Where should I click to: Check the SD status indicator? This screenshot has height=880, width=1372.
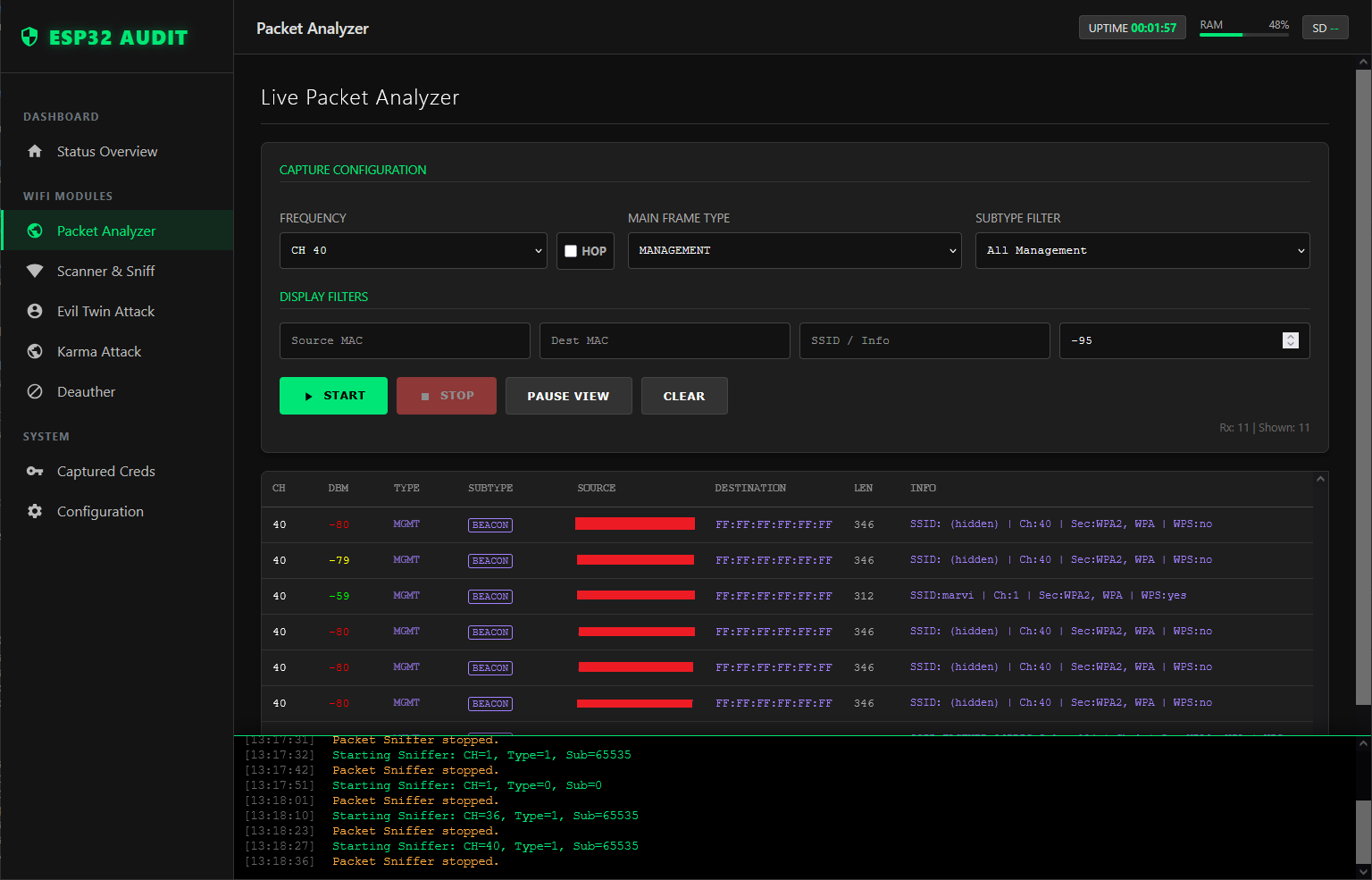(1325, 28)
